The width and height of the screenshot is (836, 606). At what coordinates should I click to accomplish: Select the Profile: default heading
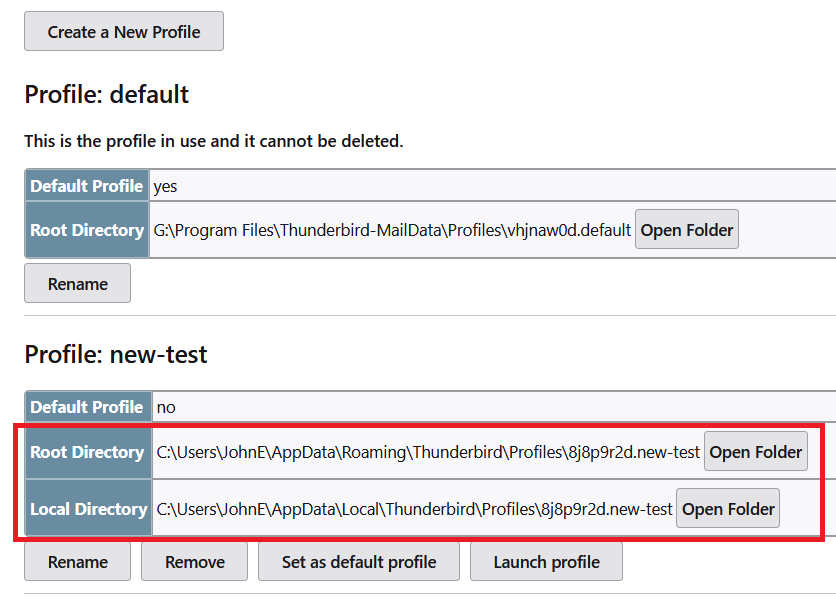pyautogui.click(x=107, y=94)
